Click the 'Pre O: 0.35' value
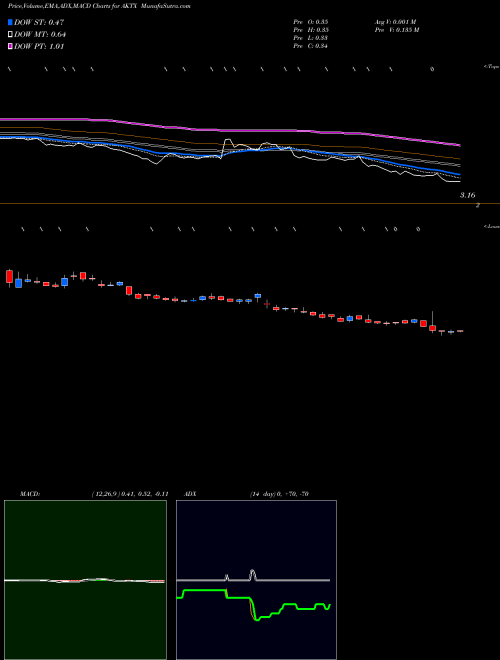The width and height of the screenshot is (500, 660). 311,22
